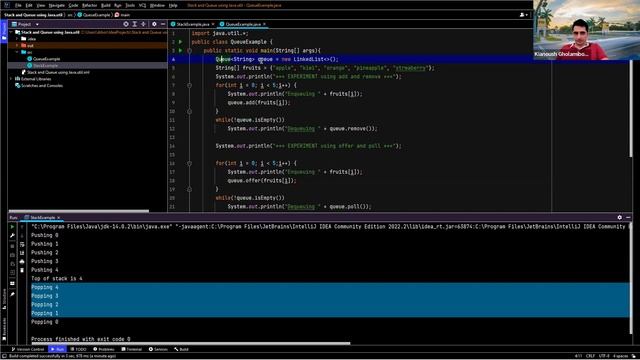The width and height of the screenshot is (640, 360).
Task: Click the locate opened file target icon
Action: pyautogui.click(x=126, y=24)
